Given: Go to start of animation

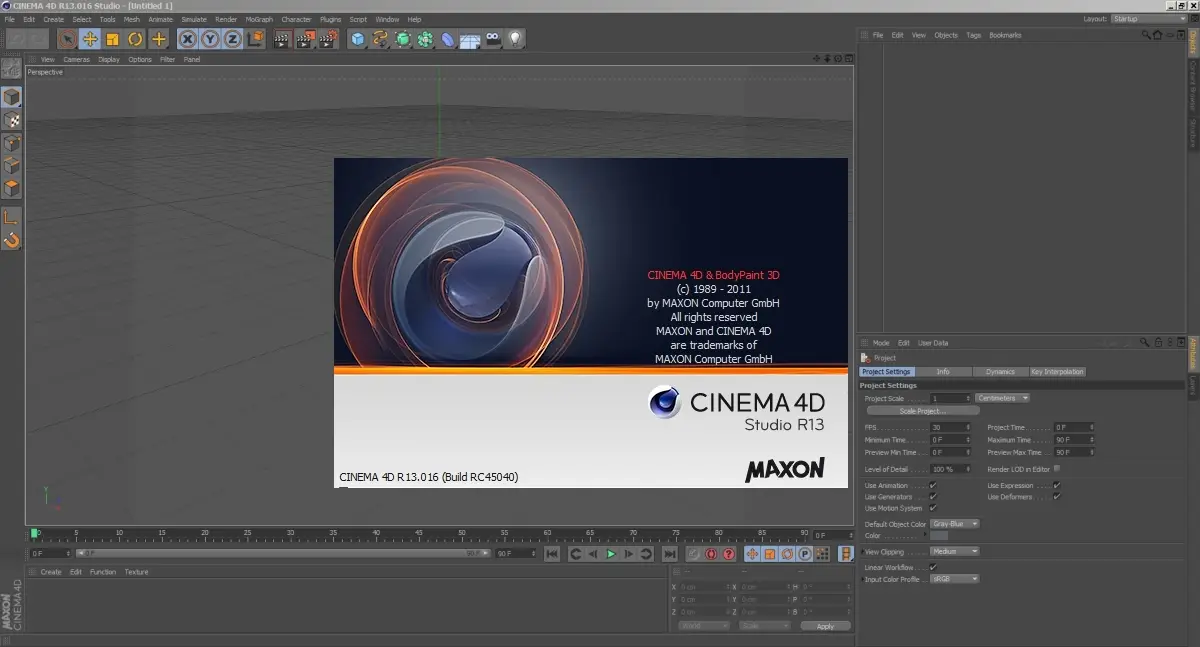Looking at the screenshot, I should coord(552,553).
